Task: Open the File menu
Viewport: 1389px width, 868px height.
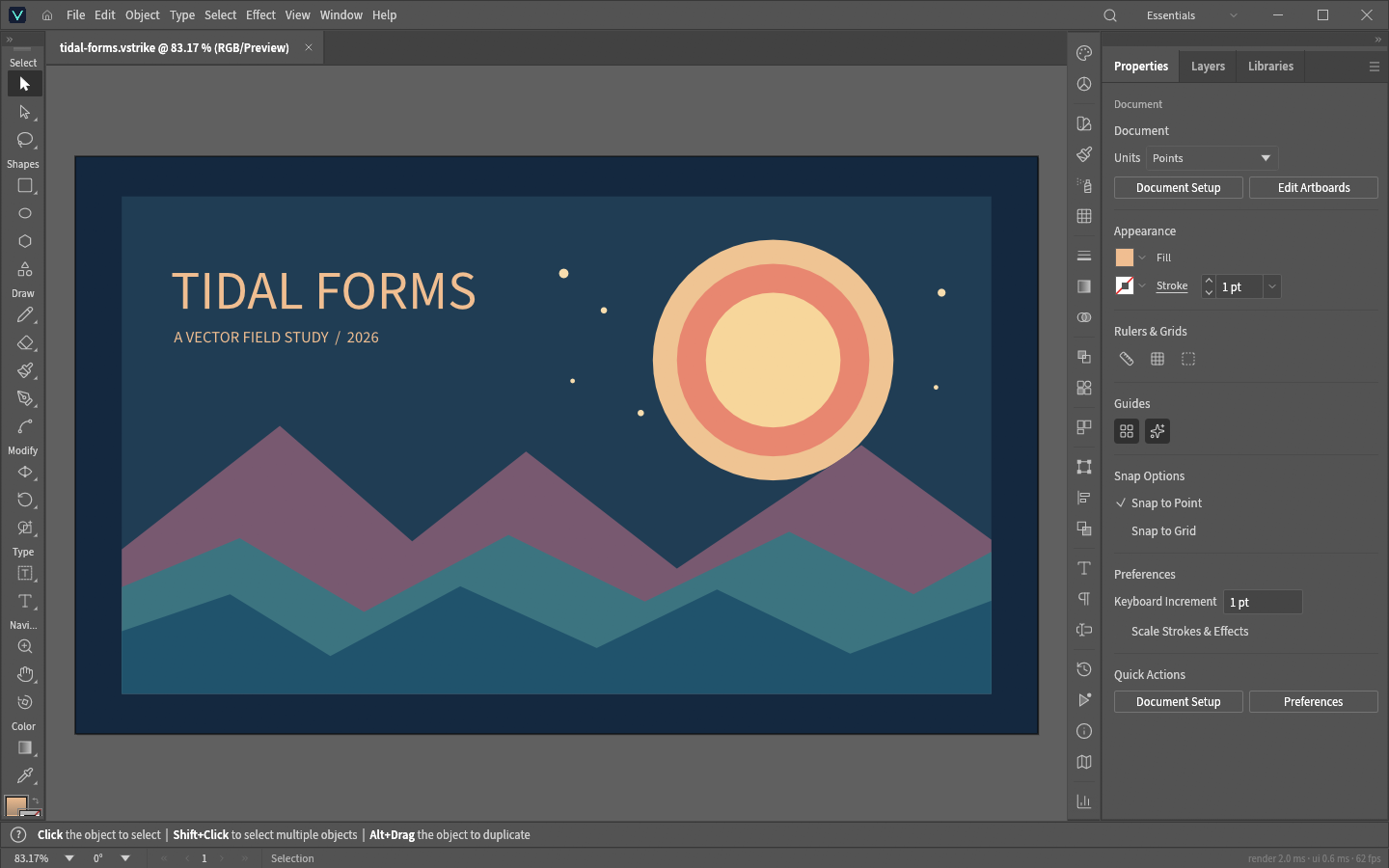Action: pyautogui.click(x=76, y=15)
